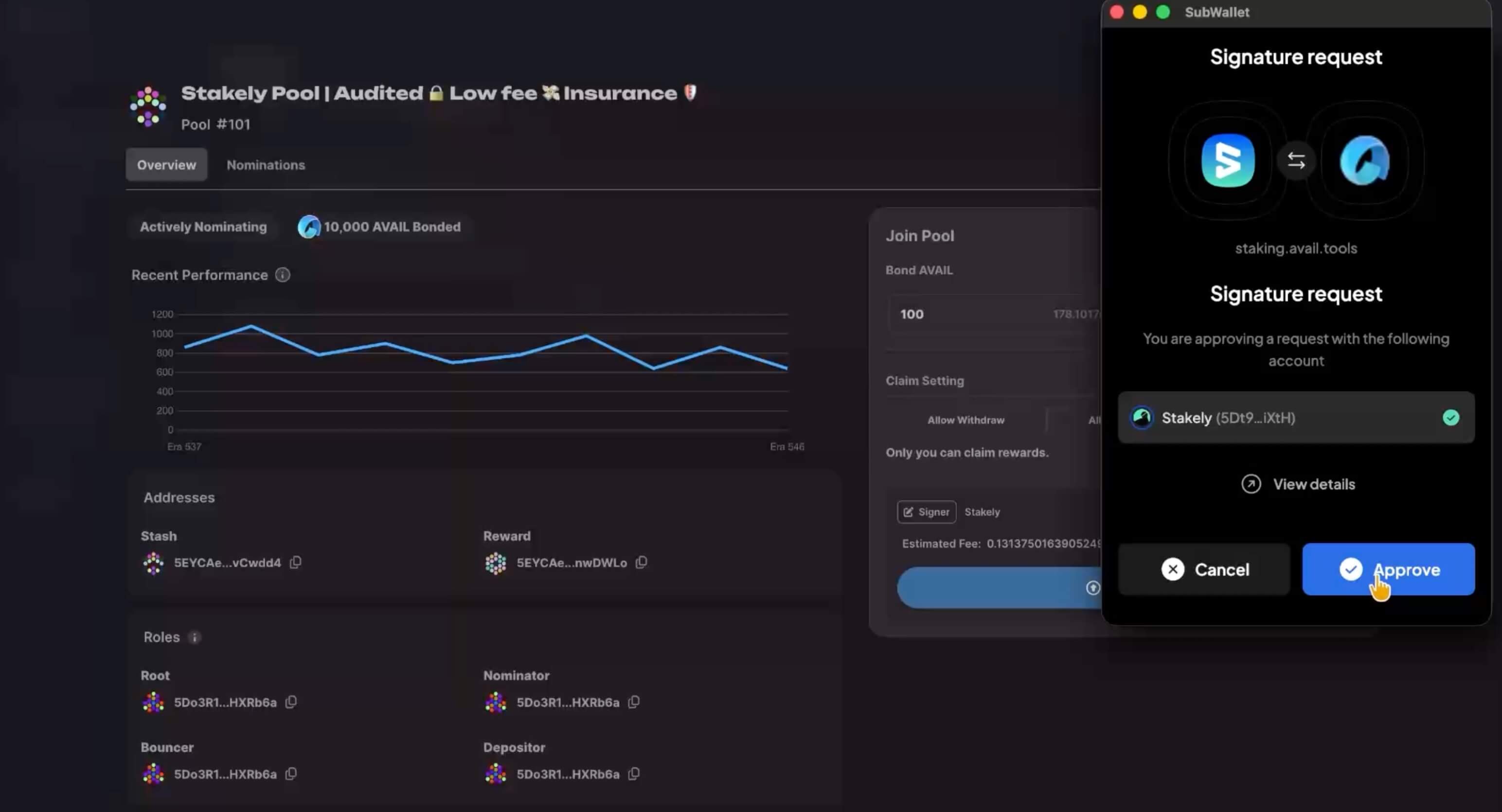Click the Recent Performance info icon

point(283,275)
